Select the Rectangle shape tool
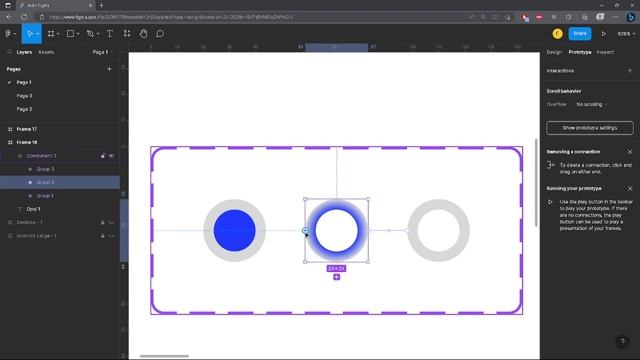This screenshot has width=640, height=360. (x=70, y=34)
